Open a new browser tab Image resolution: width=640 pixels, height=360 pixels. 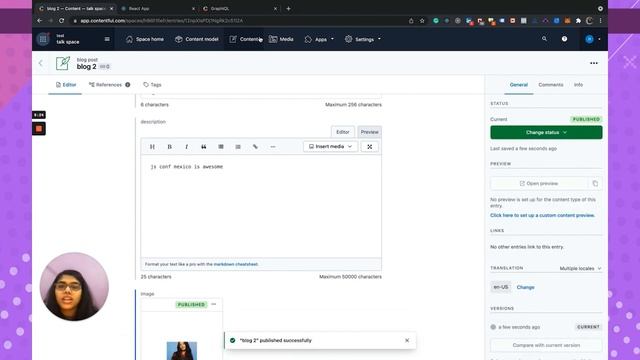pyautogui.click(x=288, y=8)
